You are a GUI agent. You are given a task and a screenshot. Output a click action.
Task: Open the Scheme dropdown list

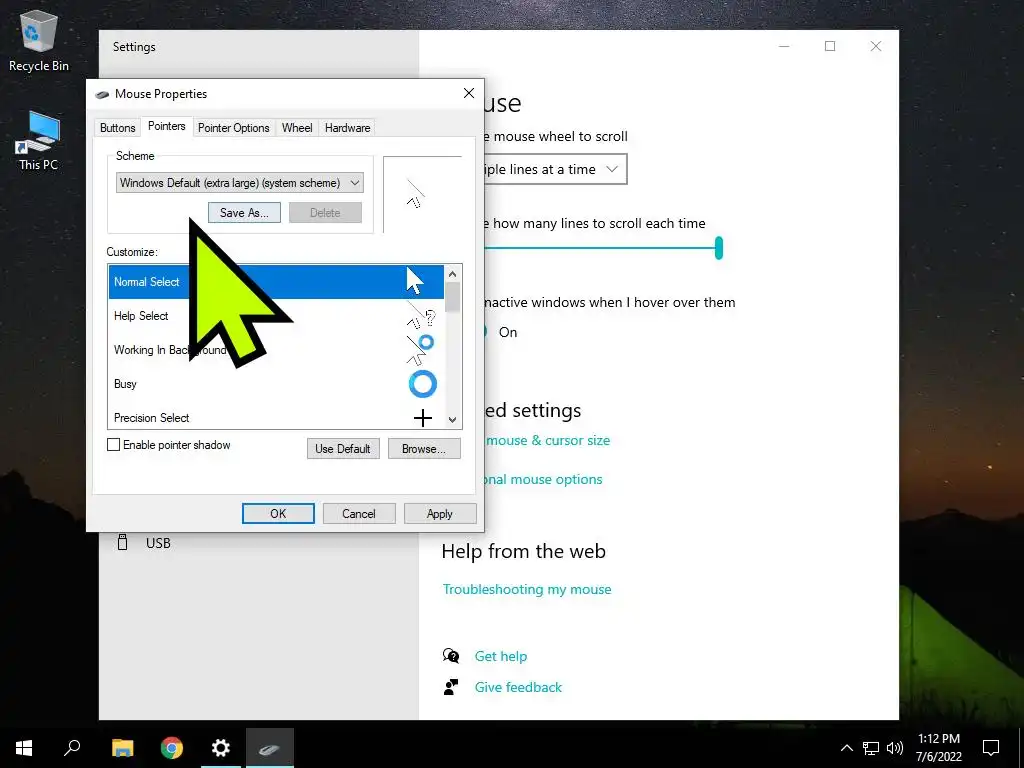coord(240,183)
